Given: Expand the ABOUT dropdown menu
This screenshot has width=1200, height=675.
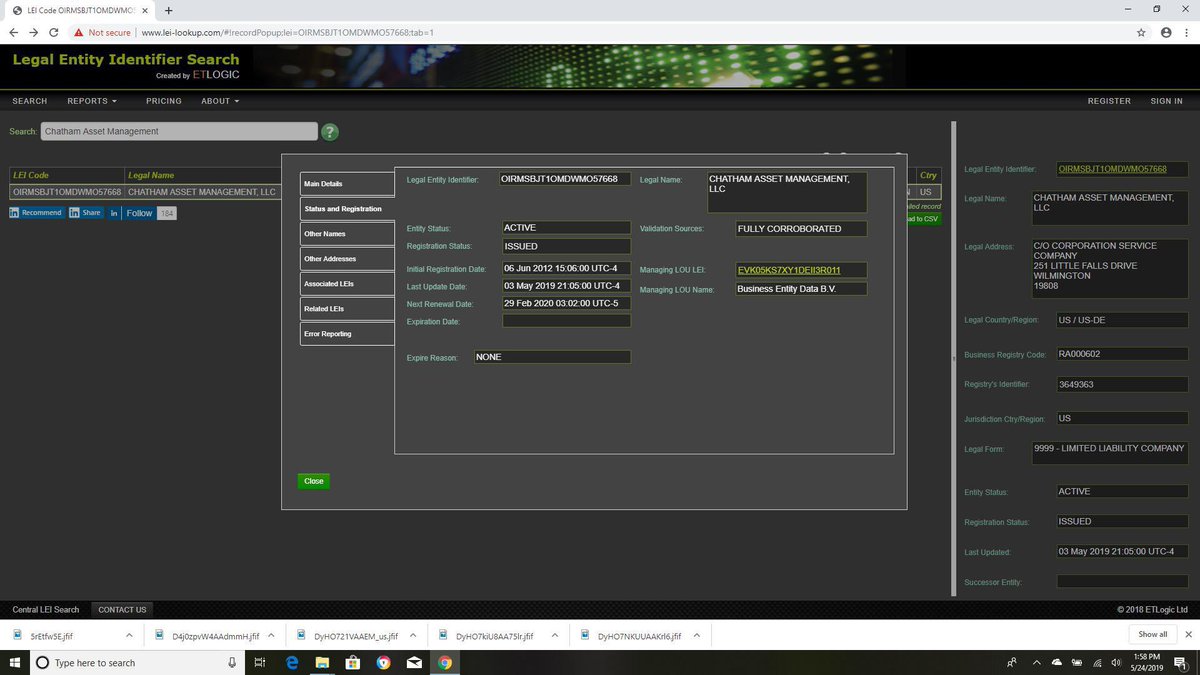Looking at the screenshot, I should coord(219,101).
